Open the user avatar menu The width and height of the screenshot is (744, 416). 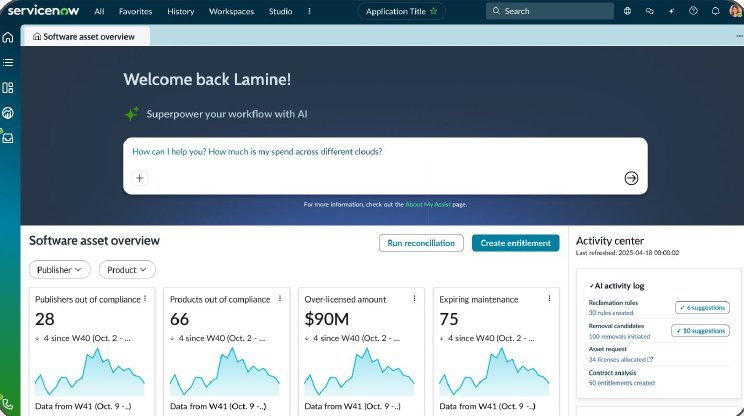click(x=736, y=11)
